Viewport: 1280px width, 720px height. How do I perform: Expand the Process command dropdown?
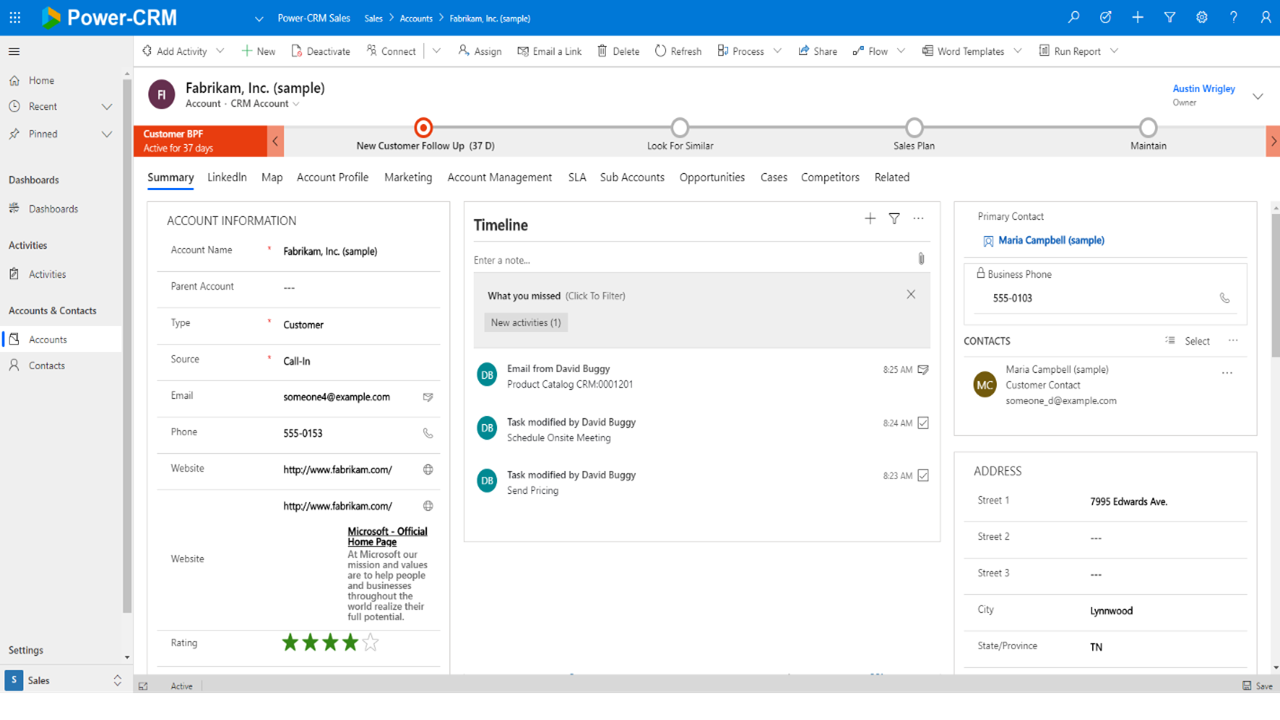tap(777, 51)
